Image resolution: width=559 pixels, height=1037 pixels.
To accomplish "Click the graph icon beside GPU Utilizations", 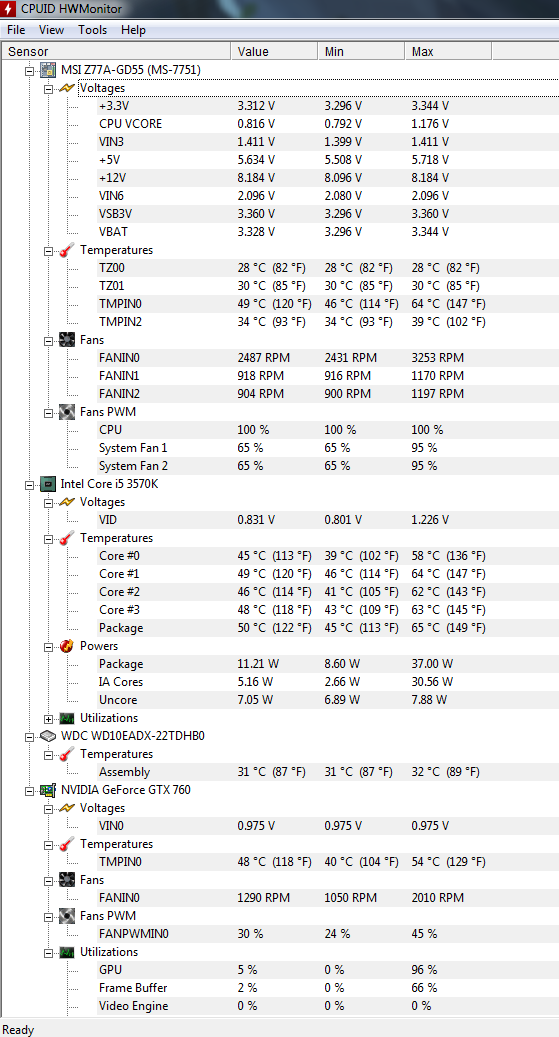I will 67,952.
